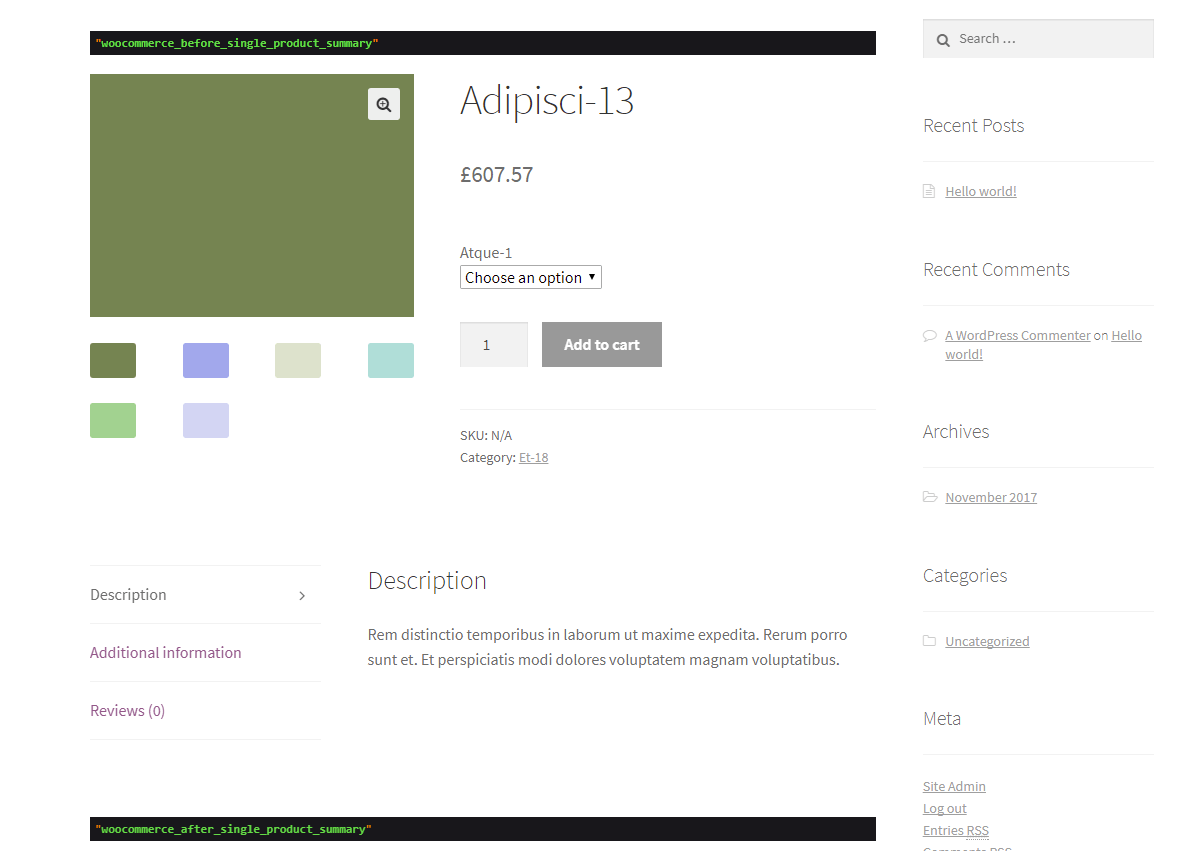The image size is (1182, 851).
Task: Click the SKU: N/A text
Action: click(x=486, y=436)
